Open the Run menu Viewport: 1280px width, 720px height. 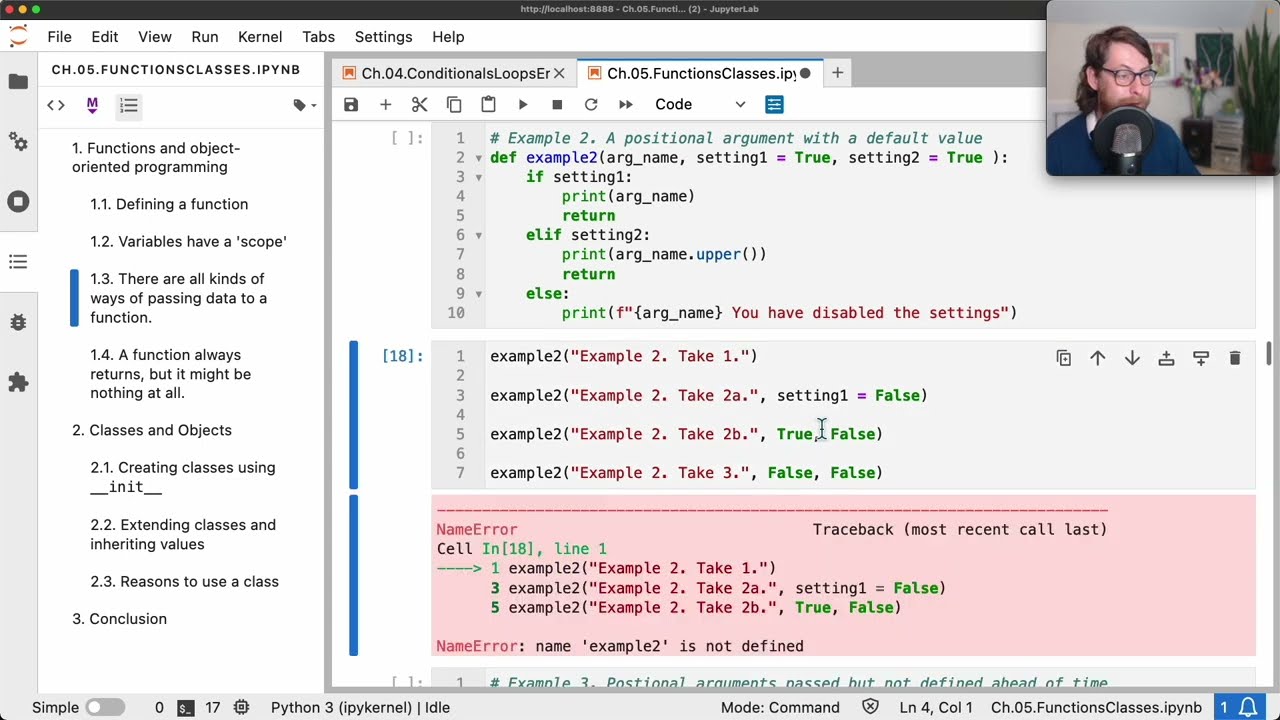click(205, 37)
